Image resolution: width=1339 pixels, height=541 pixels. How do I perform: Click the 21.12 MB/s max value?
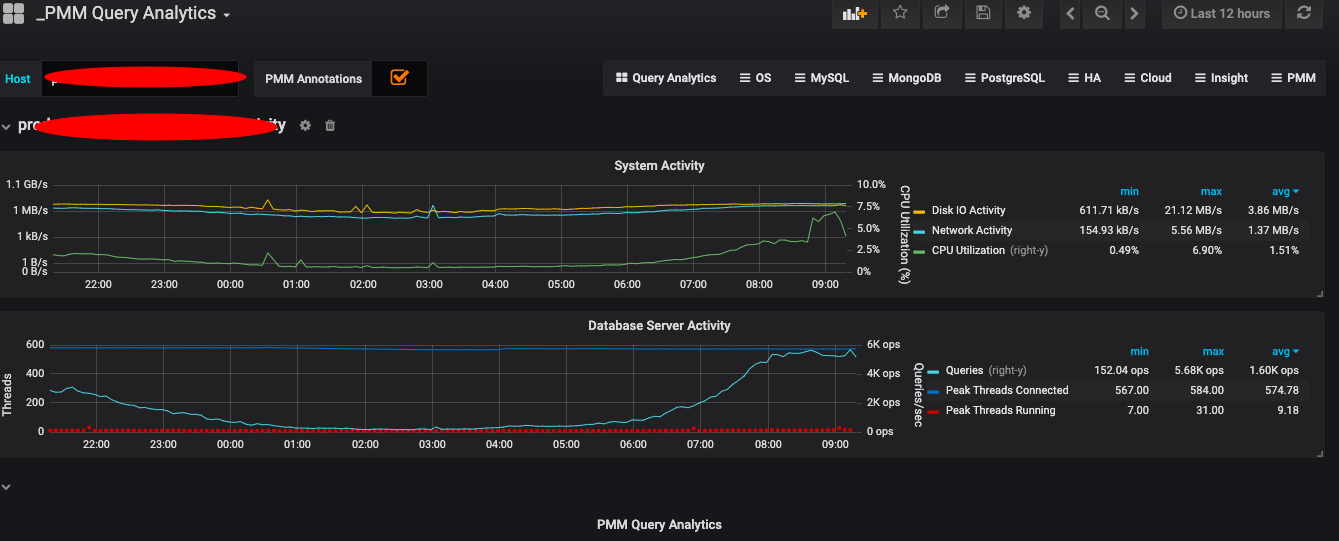tap(1193, 210)
